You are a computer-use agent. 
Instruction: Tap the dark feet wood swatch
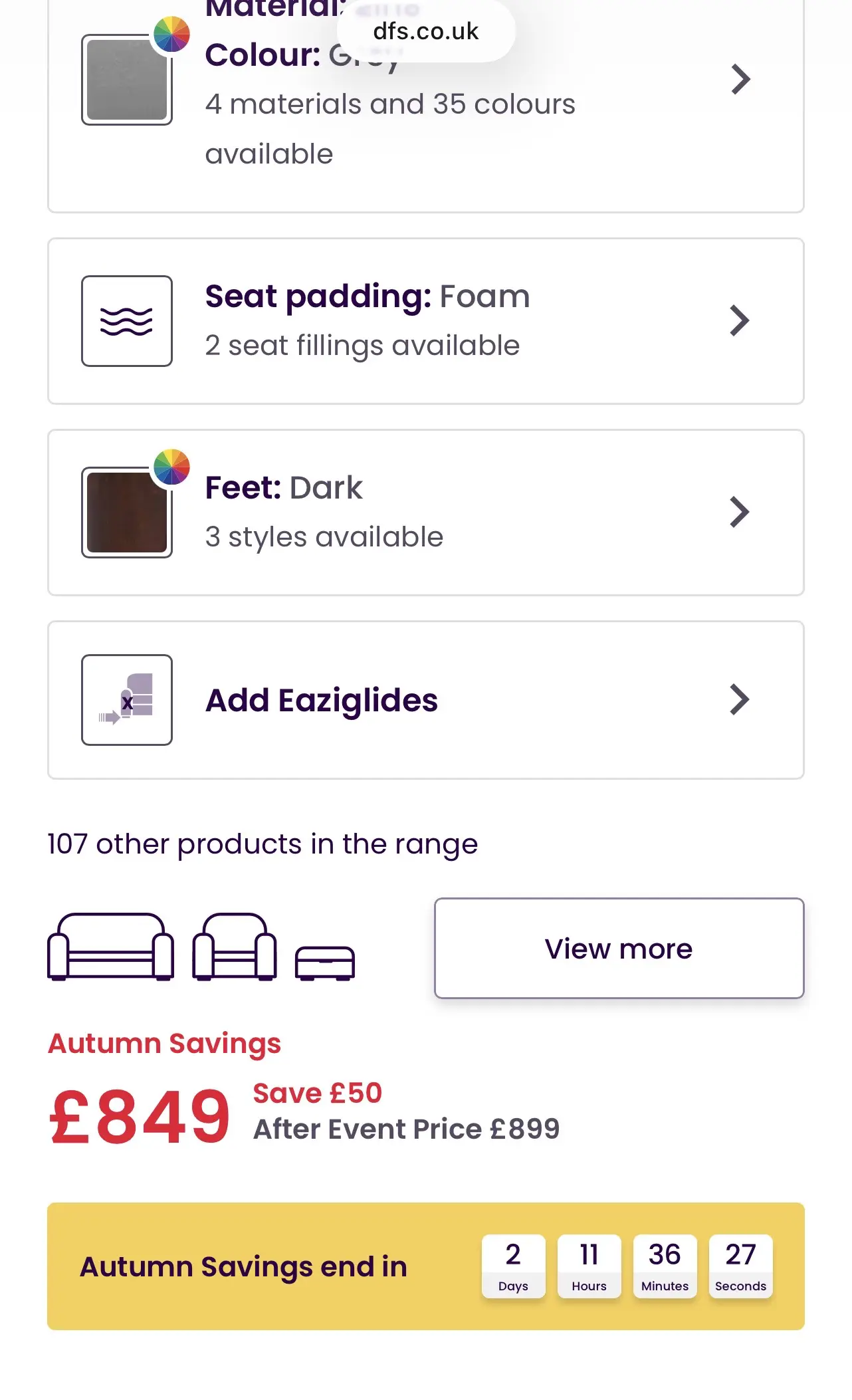tap(126, 513)
